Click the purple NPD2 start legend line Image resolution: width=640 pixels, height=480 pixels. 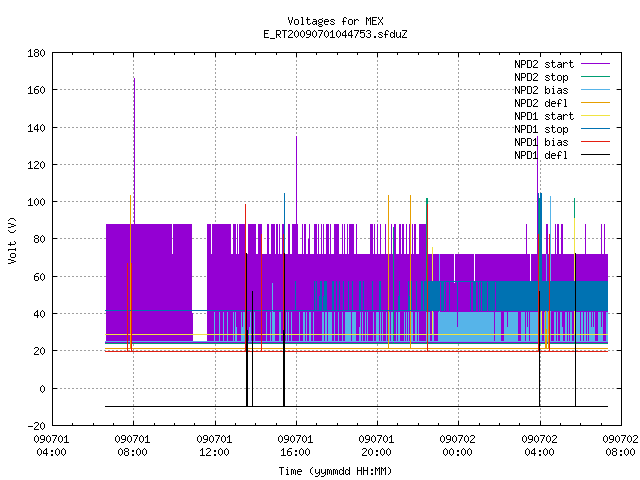coord(595,64)
